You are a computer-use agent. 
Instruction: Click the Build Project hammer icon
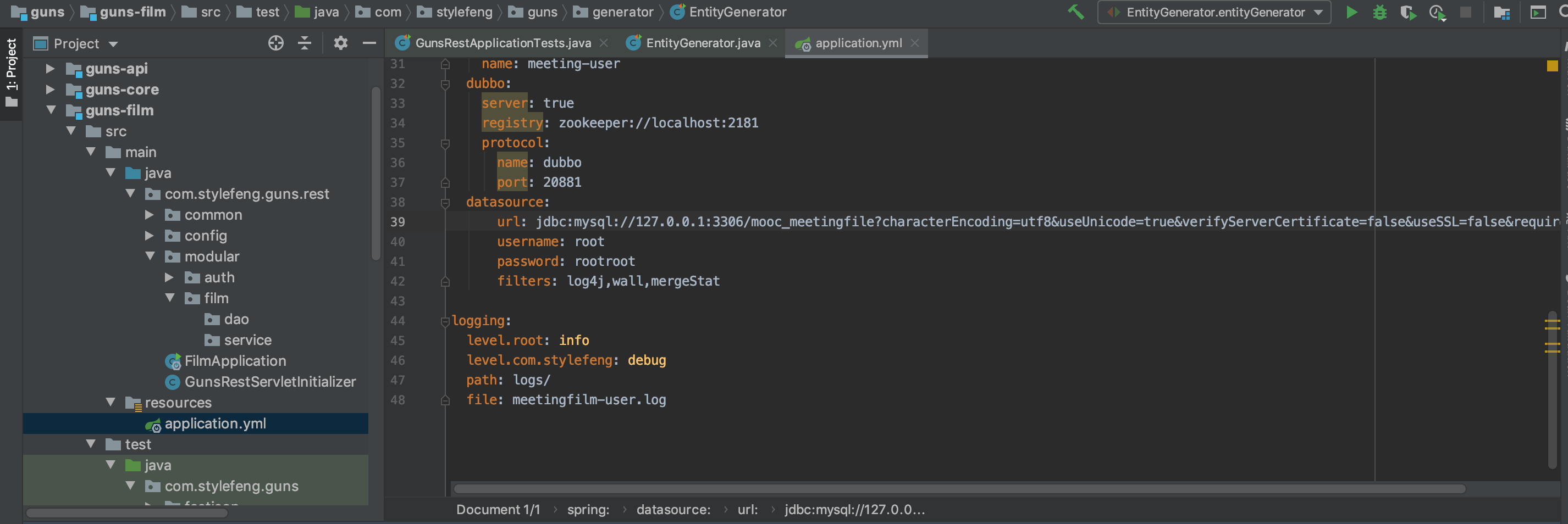coord(1075,12)
